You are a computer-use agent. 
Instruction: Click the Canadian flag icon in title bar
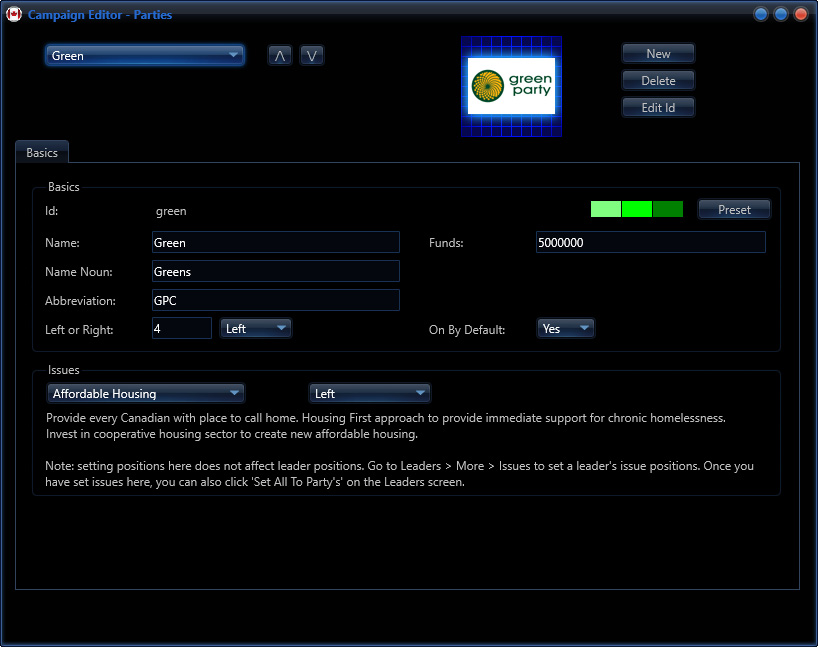tap(14, 14)
